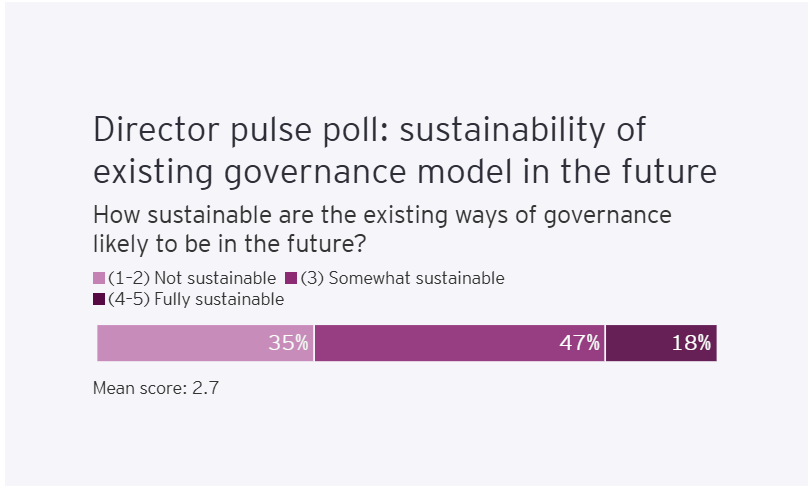Click the "Director pulse poll" title line

[370, 131]
